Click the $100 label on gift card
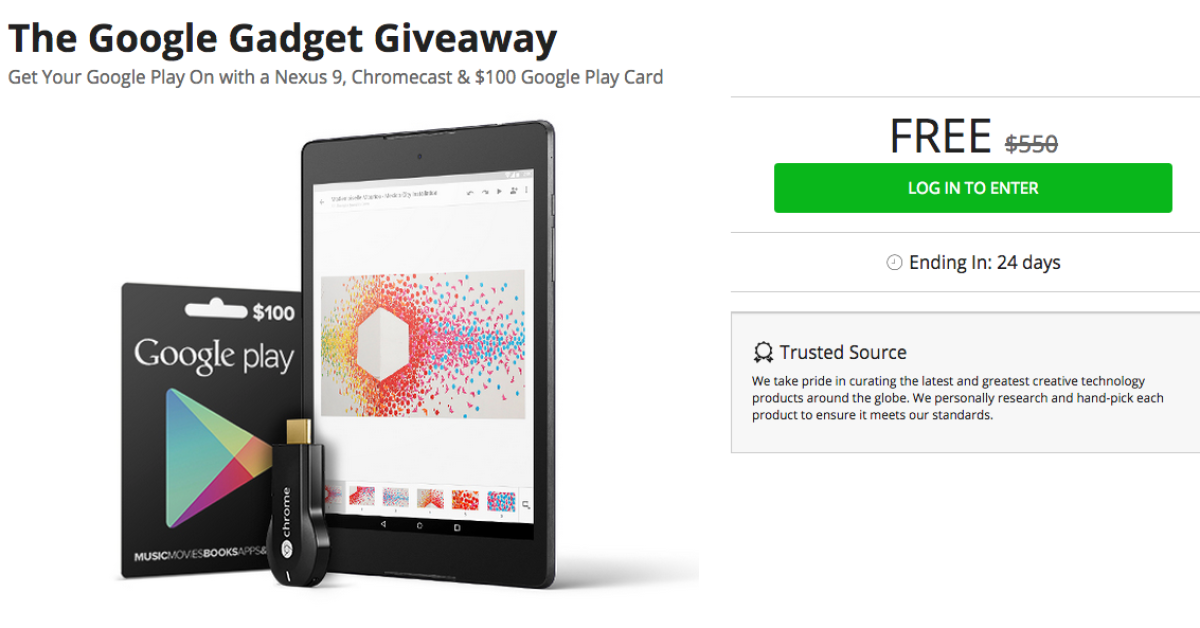 (x=273, y=313)
